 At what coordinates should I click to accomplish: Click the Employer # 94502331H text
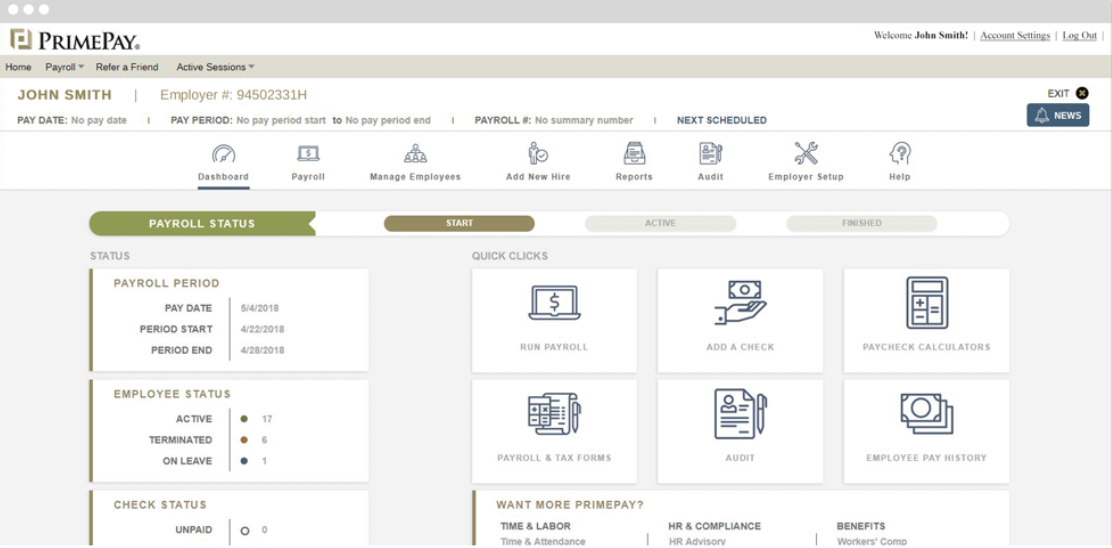(x=233, y=95)
